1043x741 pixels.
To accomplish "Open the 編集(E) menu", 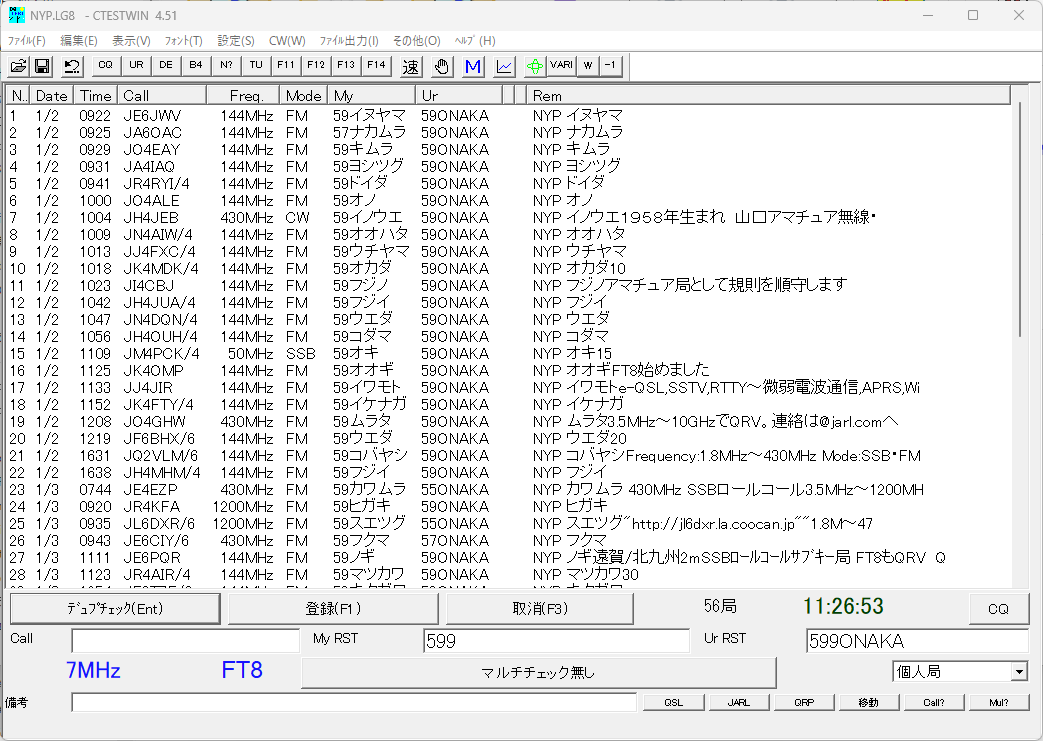I will click(78, 41).
